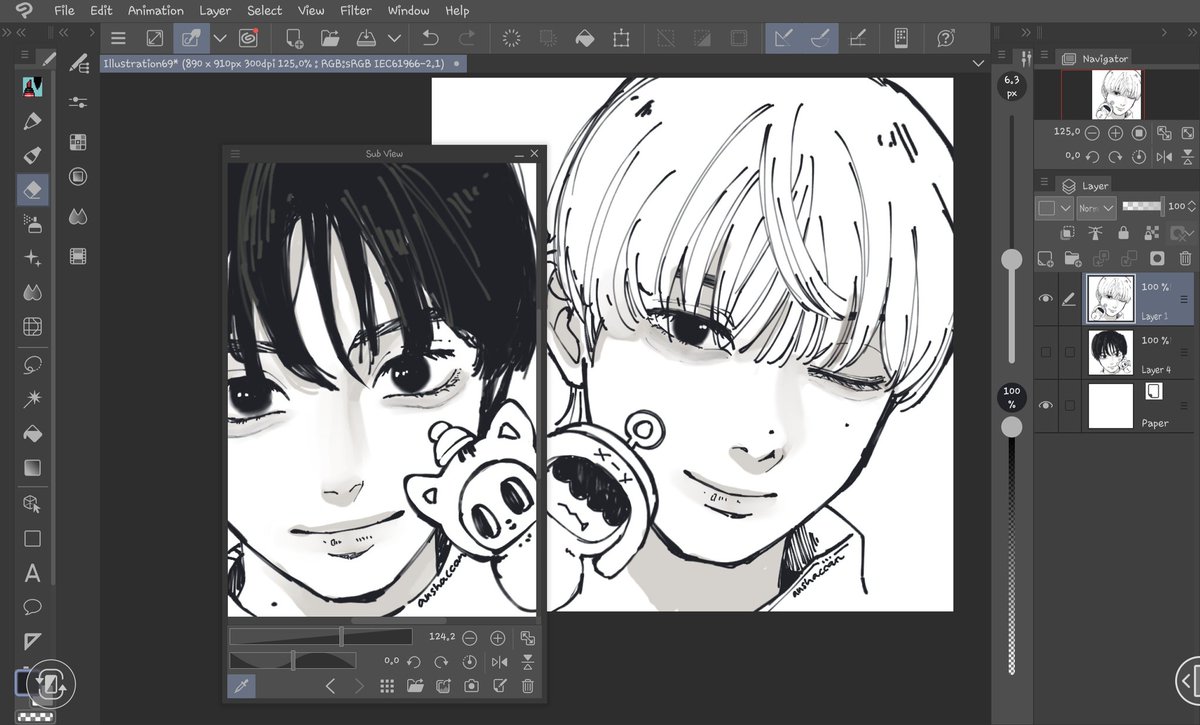Click Open file folder icon in command bar
1200x725 pixels.
tap(330, 38)
